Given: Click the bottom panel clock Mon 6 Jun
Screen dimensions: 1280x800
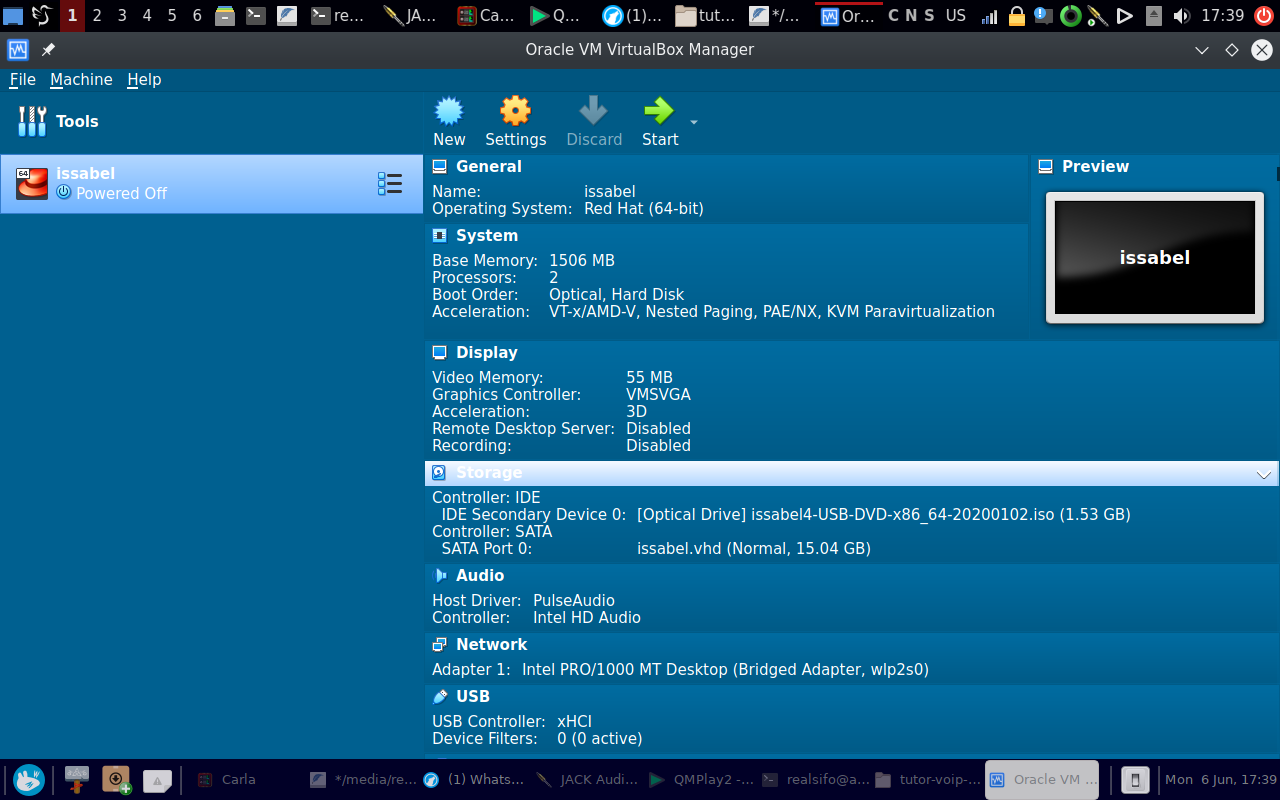Looking at the screenshot, I should 1221,780.
